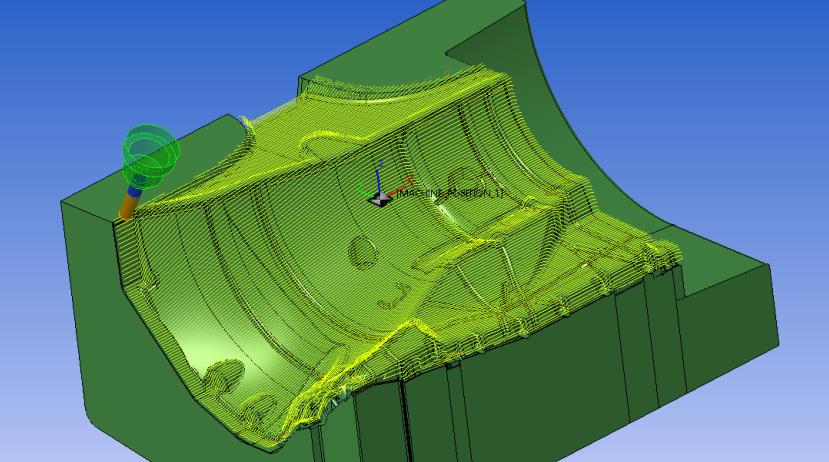Click empty blue background in top-left corner

click(40, 30)
